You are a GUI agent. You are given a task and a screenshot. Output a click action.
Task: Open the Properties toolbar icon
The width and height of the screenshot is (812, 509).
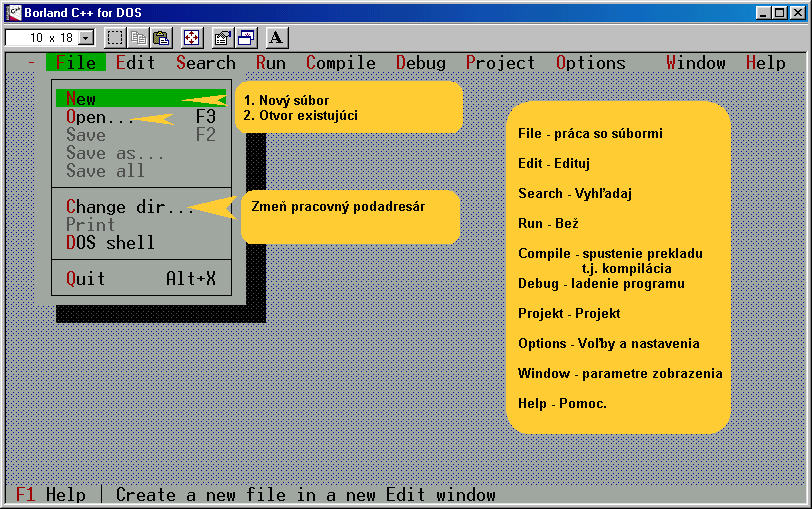point(223,38)
